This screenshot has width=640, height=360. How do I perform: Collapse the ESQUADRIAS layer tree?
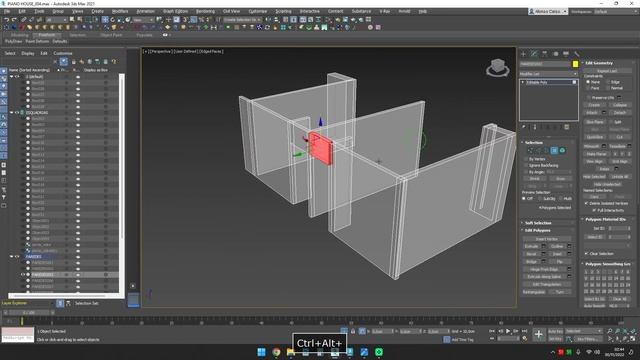point(11,112)
